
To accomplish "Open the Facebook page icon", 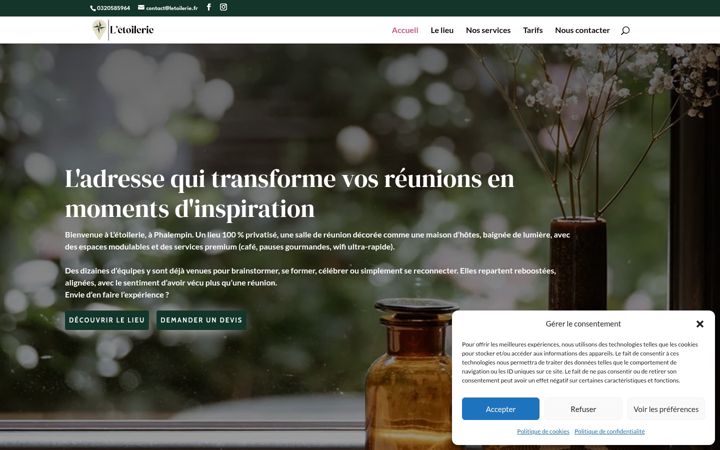I will 209,7.
